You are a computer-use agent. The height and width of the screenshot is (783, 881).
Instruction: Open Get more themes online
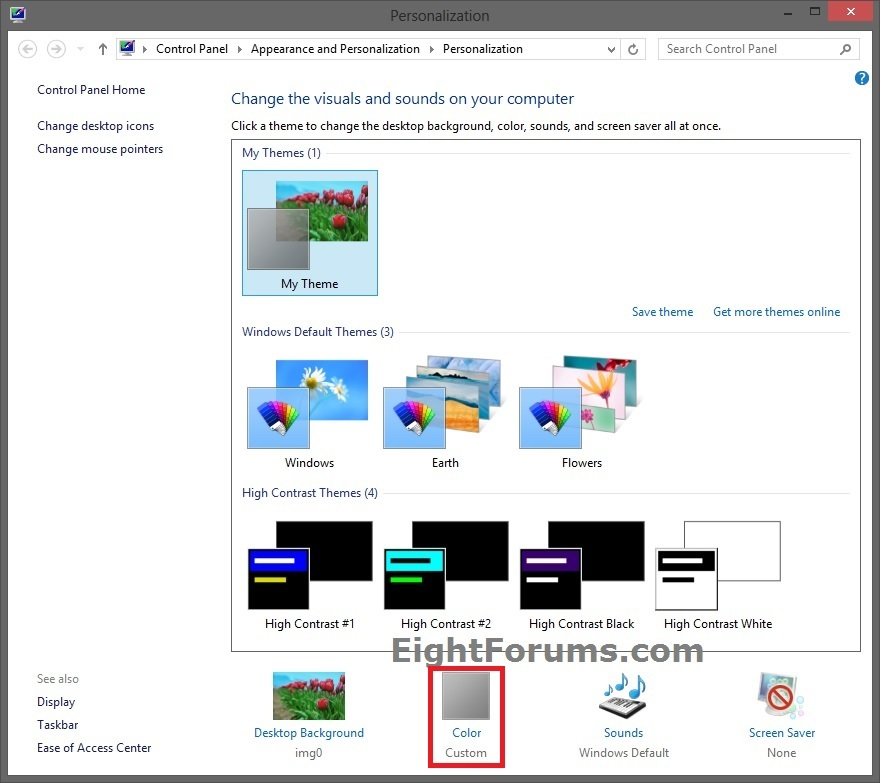[x=776, y=311]
